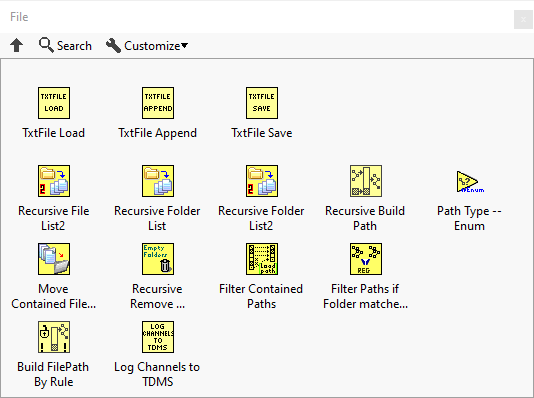
Task: Click the 'TxtFile Save' label text
Action: coord(262,133)
